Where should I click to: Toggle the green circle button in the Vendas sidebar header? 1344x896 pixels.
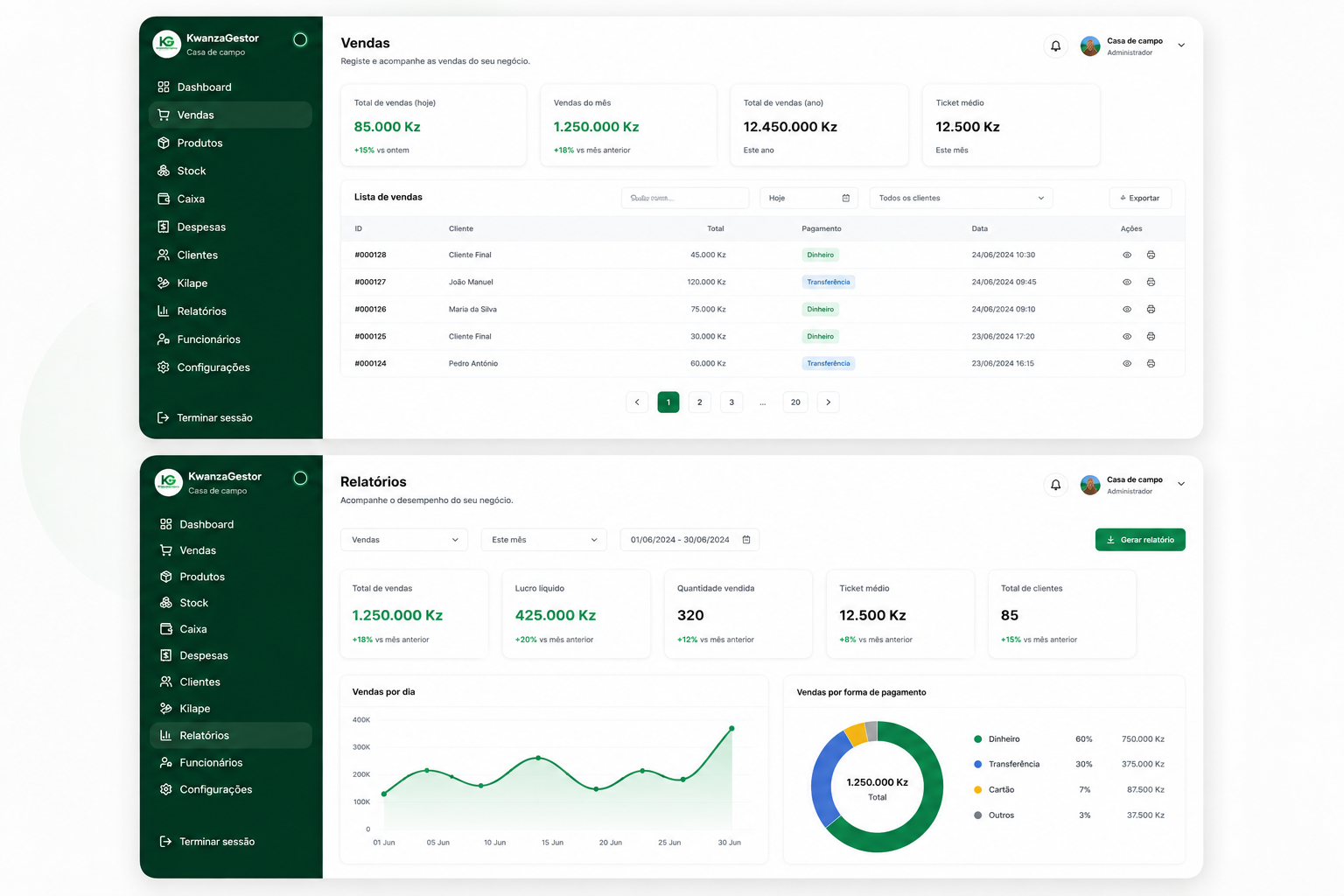coord(300,39)
